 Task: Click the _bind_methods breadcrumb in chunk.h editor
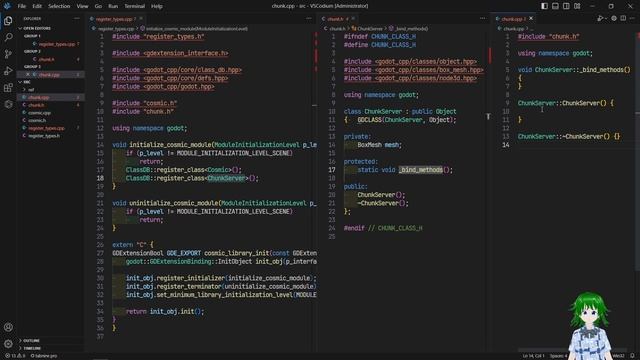pyautogui.click(x=409, y=29)
